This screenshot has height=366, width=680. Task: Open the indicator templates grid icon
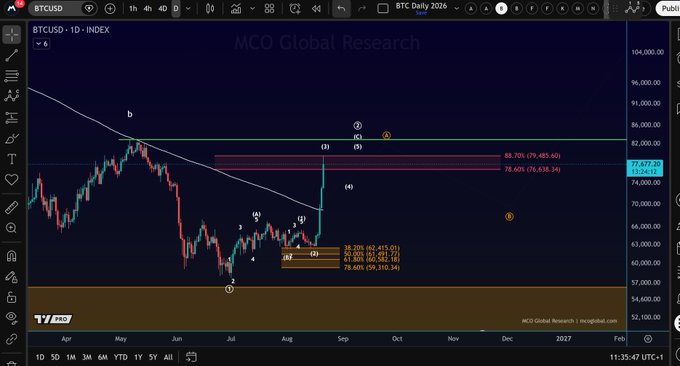tap(269, 9)
